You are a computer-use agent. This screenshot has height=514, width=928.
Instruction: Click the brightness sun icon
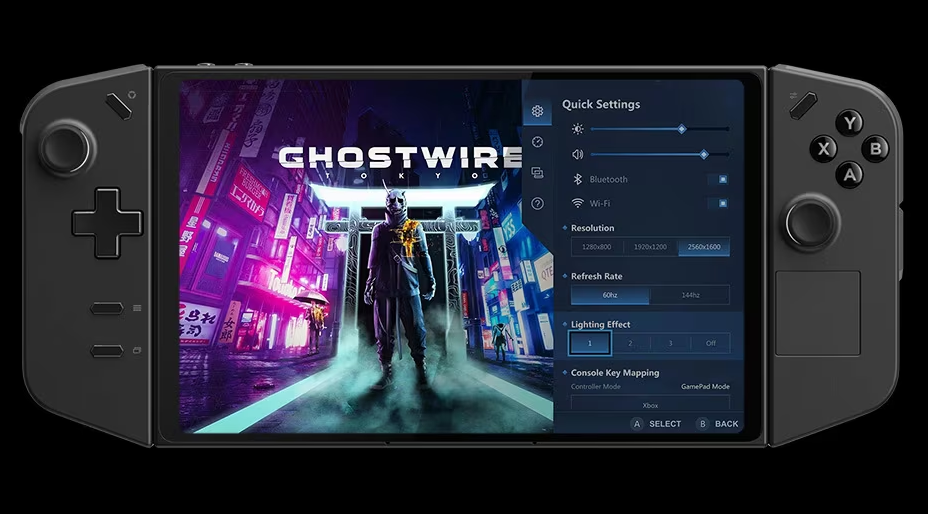tap(578, 129)
